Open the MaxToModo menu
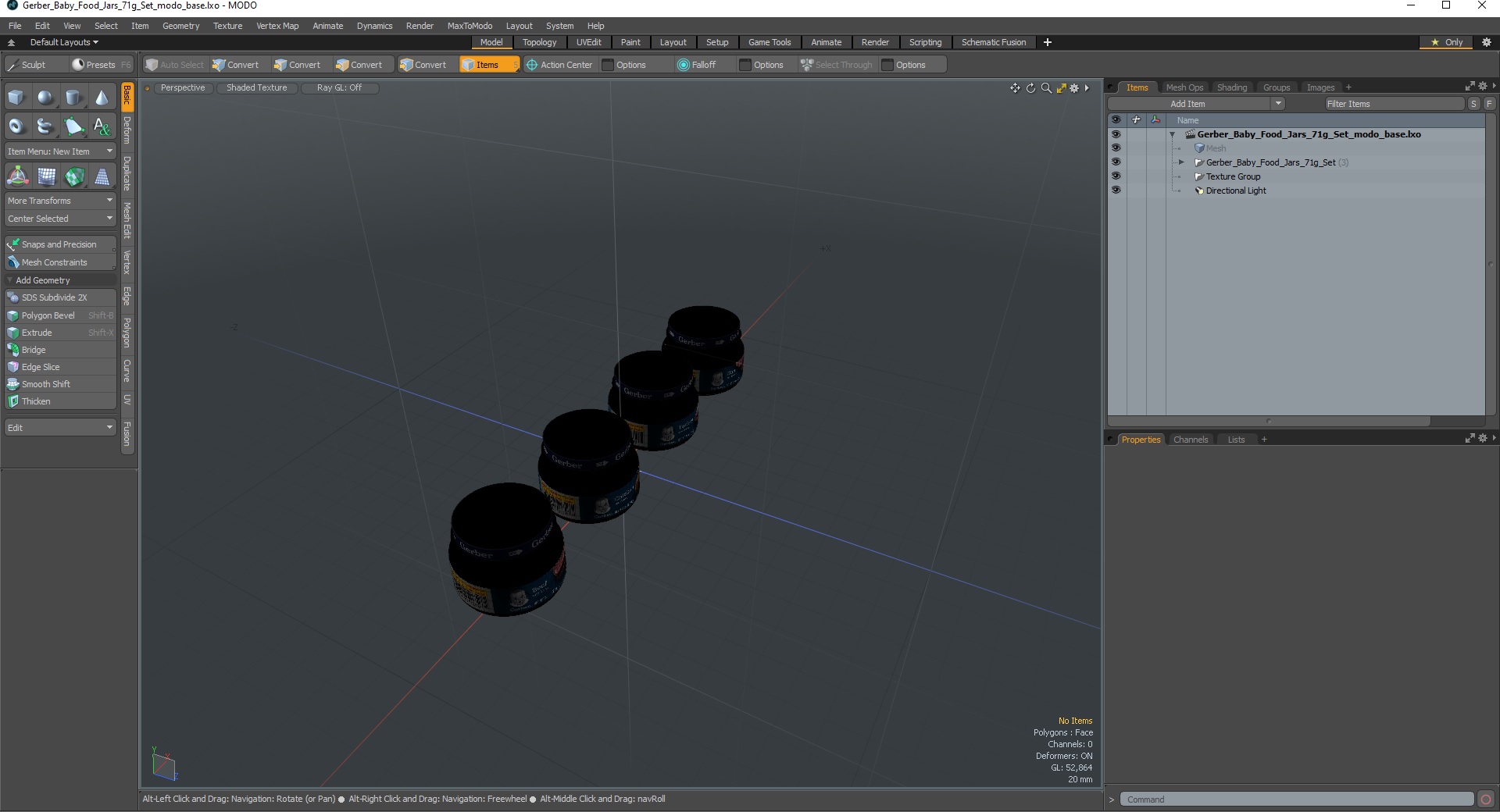The image size is (1500, 812). coord(470,26)
